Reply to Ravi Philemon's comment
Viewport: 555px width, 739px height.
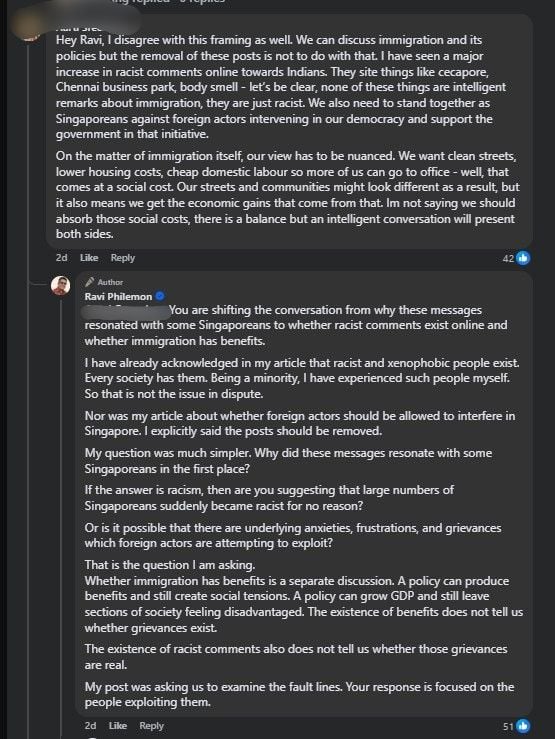coord(151,726)
